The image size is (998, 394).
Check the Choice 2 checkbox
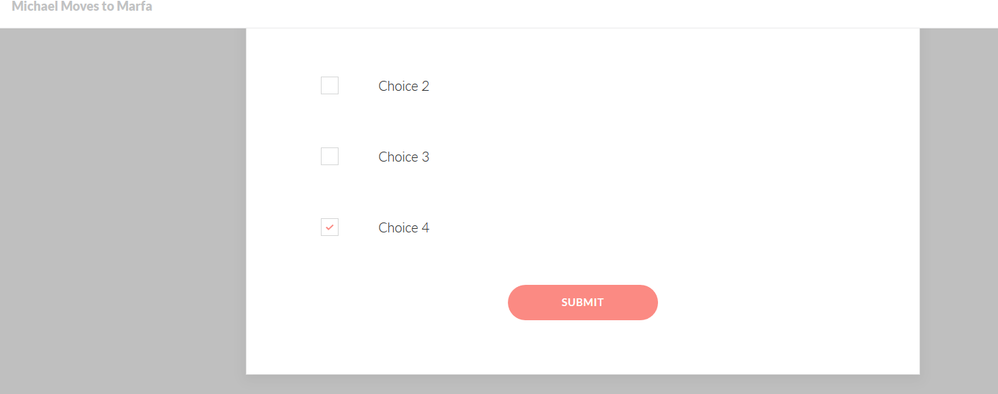point(330,85)
